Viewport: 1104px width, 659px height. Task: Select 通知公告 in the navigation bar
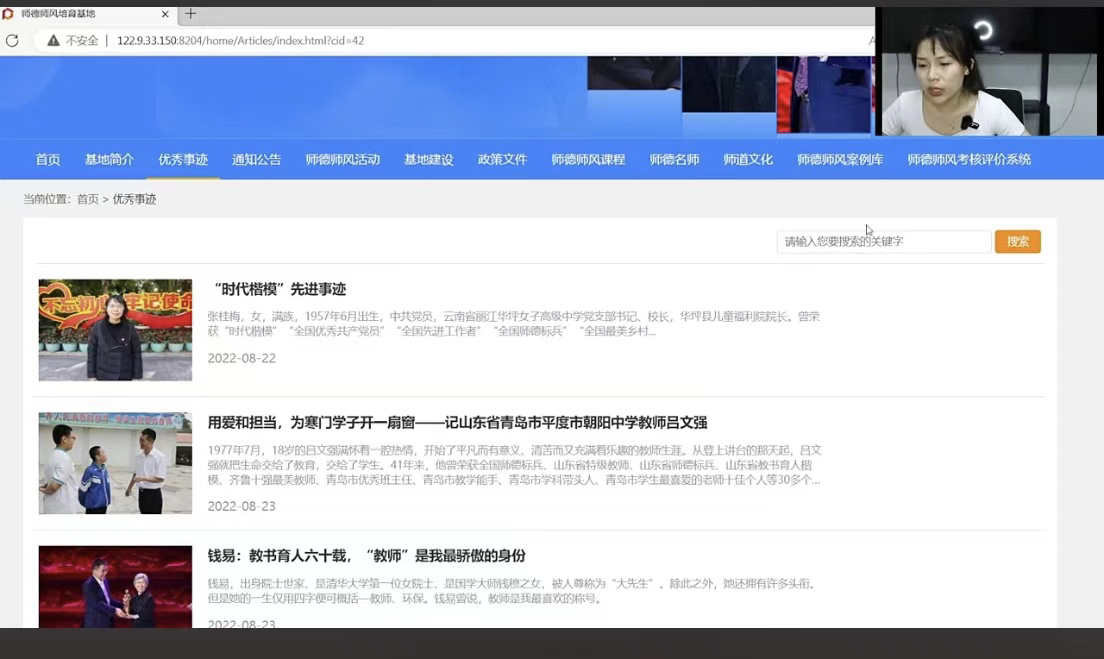coord(257,160)
